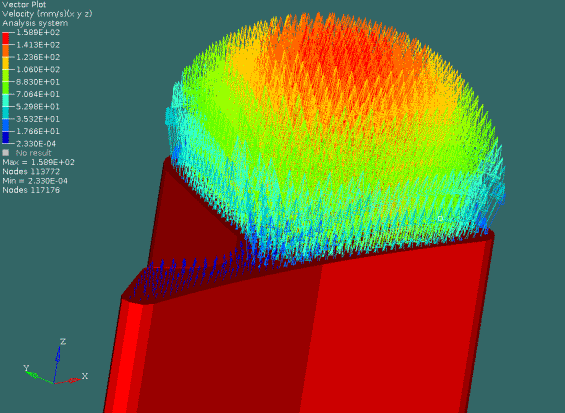Image resolution: width=565 pixels, height=413 pixels.
Task: Click the Nodes 113772 label
Action: tap(31, 172)
